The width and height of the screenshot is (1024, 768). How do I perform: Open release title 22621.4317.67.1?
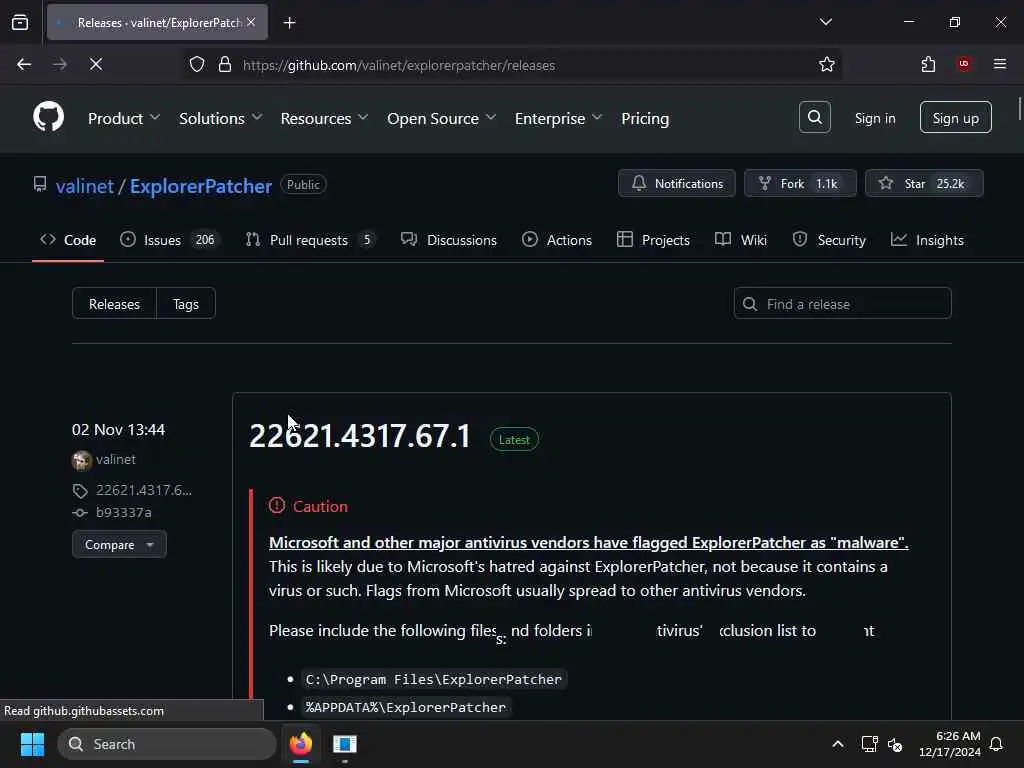point(359,436)
